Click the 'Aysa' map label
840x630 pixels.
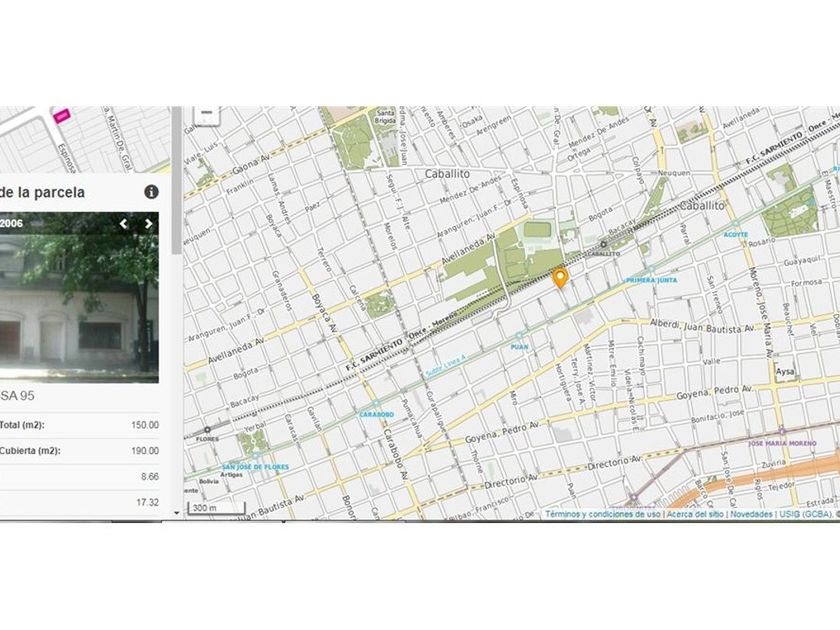click(785, 371)
